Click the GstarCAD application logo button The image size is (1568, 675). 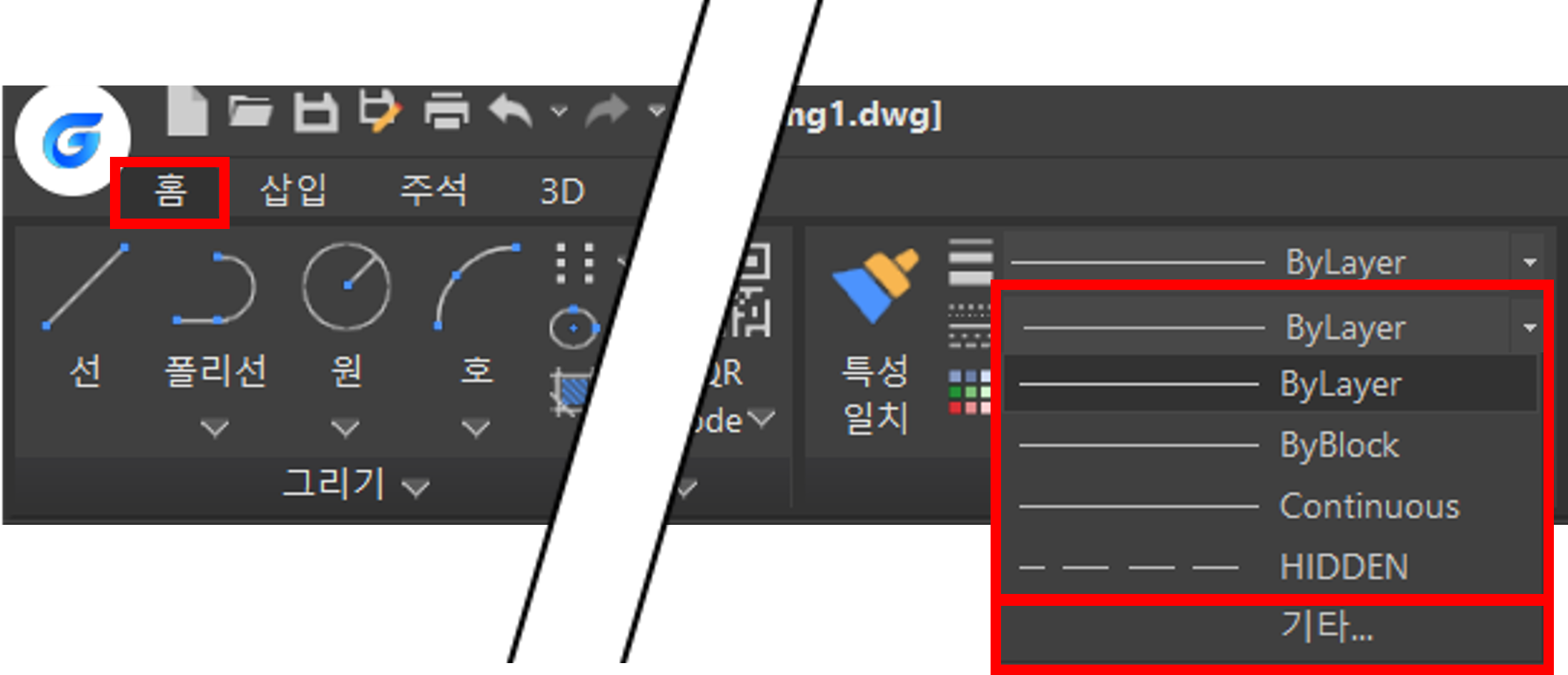click(73, 139)
